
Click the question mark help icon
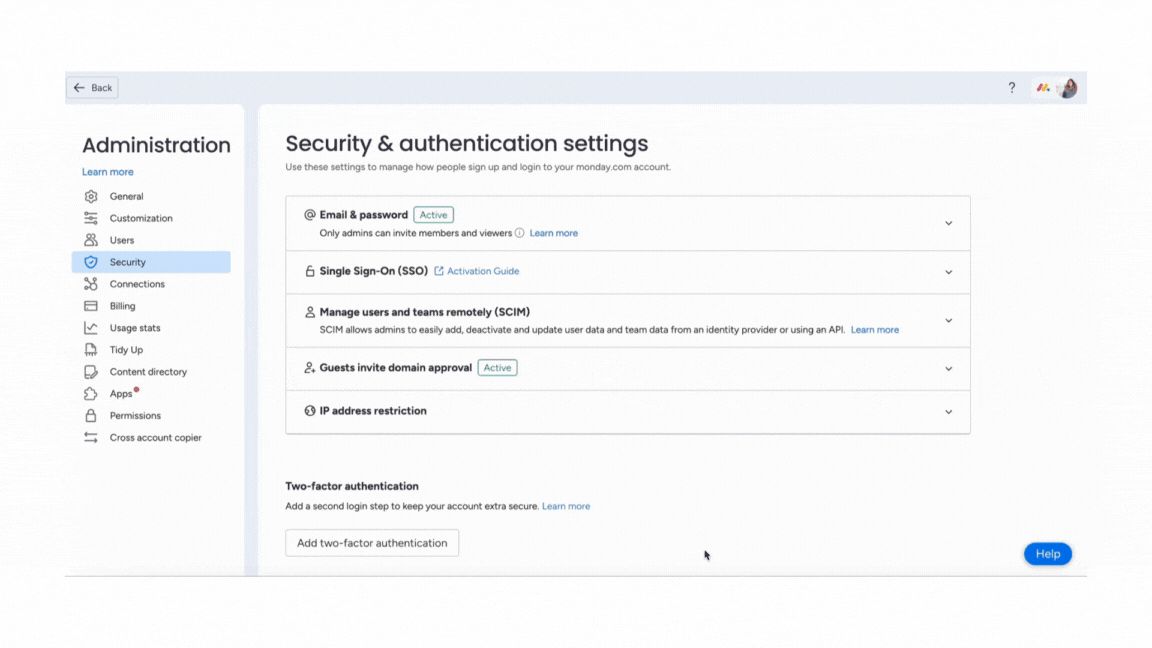pos(1011,88)
